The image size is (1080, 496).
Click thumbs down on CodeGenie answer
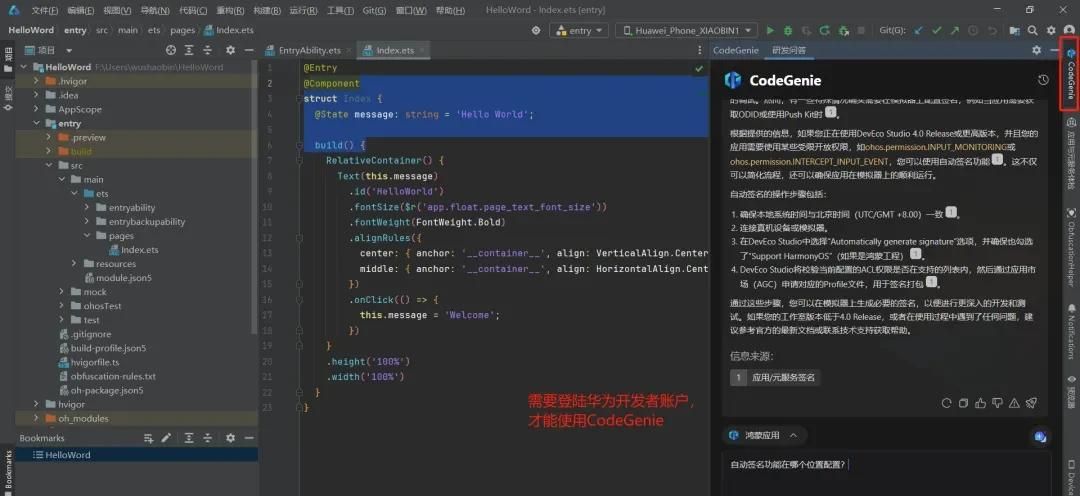[x=997, y=403]
